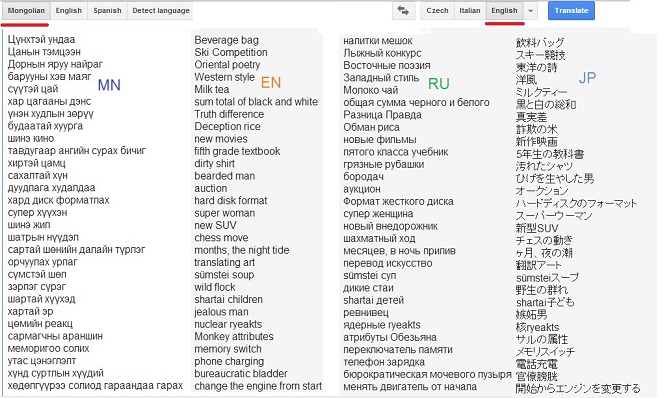Click Japanese line 'sümsteiスープ'
Image resolution: width=671 pixels, height=398 pixels.
pyautogui.click(x=547, y=278)
